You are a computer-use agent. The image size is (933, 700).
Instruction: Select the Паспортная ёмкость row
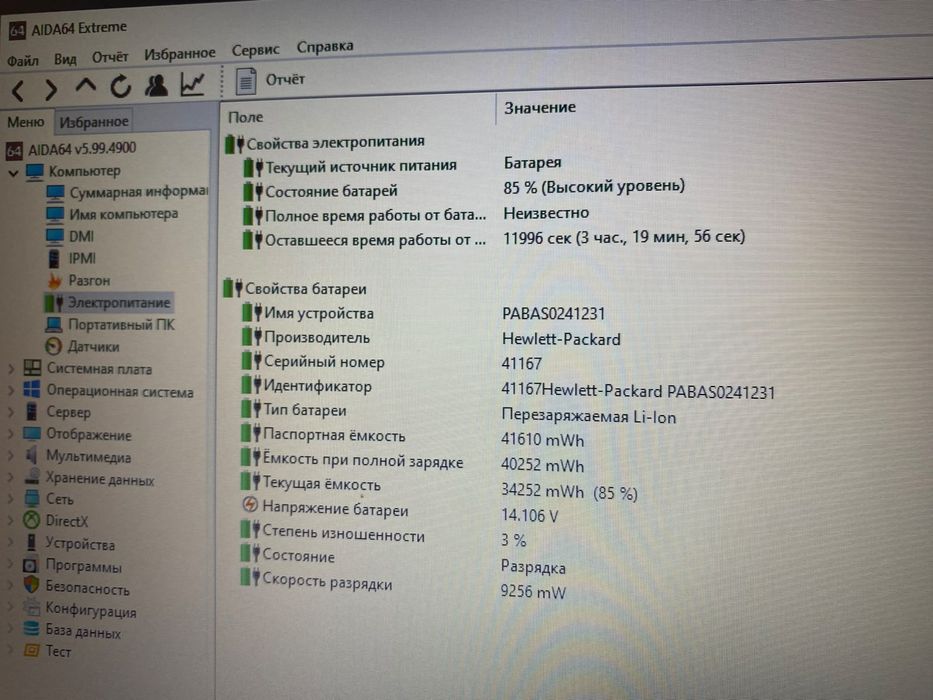(x=412, y=438)
